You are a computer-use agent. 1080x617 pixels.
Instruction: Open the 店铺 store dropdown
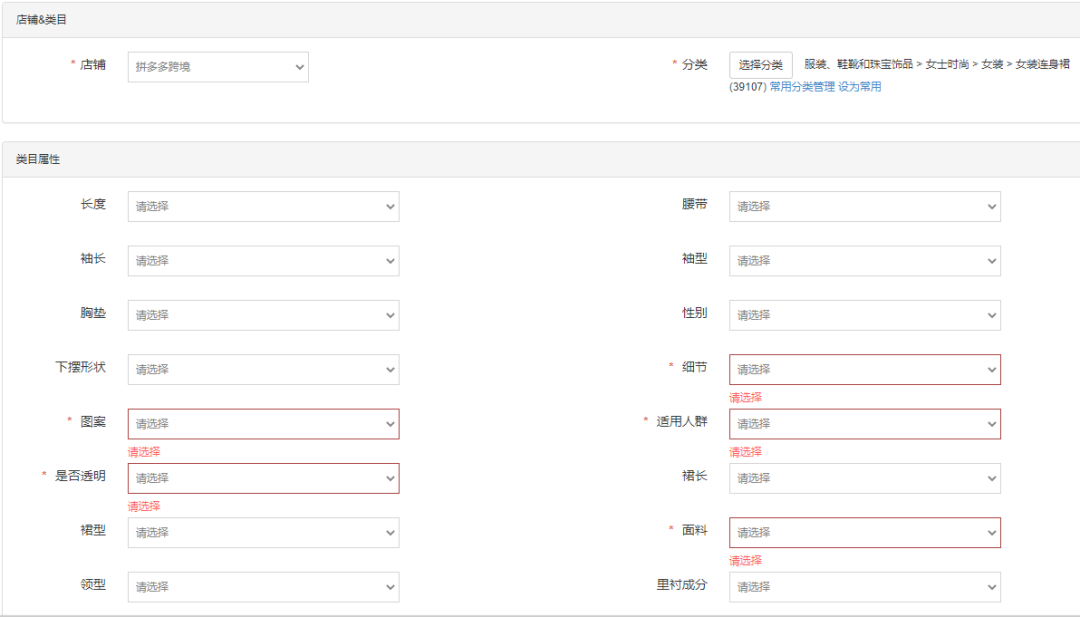[x=218, y=67]
